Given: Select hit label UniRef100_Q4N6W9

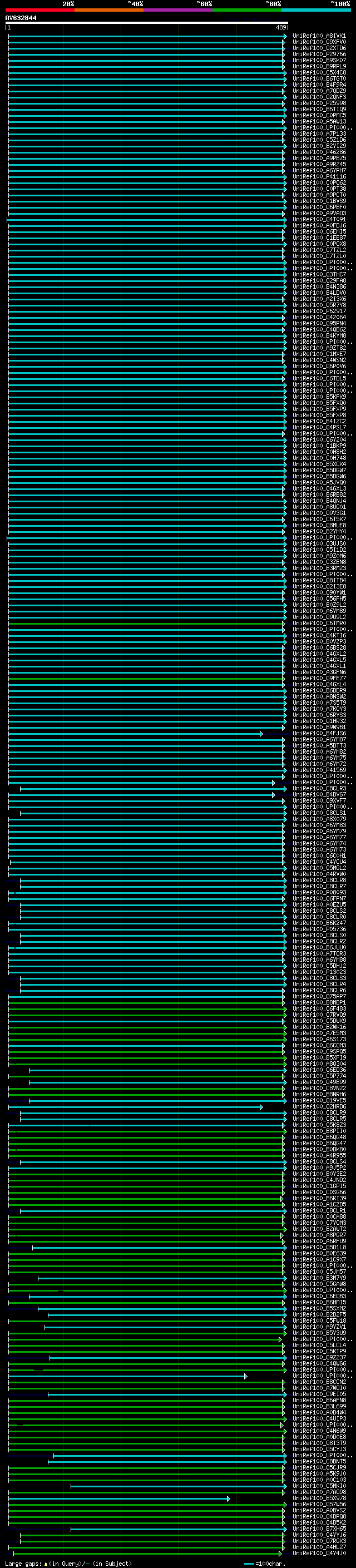Looking at the screenshot, I should click(319, 1431).
